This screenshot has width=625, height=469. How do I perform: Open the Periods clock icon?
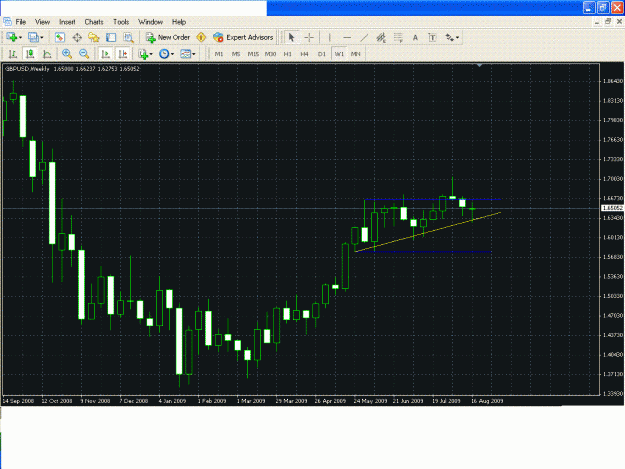coord(164,54)
